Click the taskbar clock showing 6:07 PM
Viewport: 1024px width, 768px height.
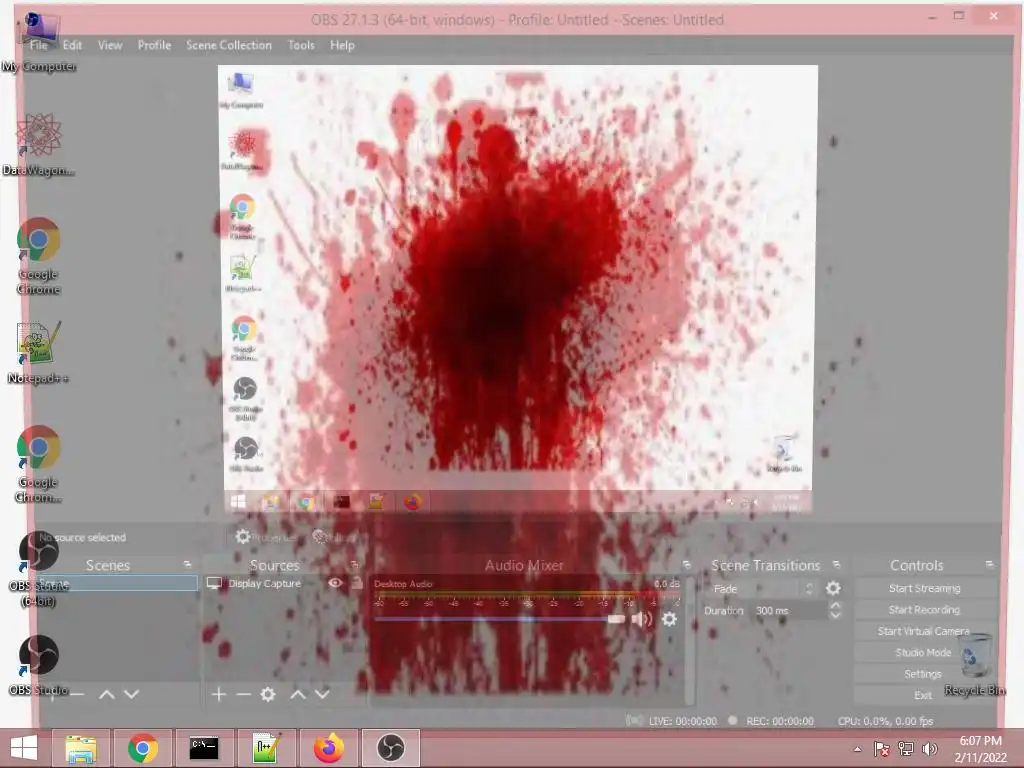[980, 749]
